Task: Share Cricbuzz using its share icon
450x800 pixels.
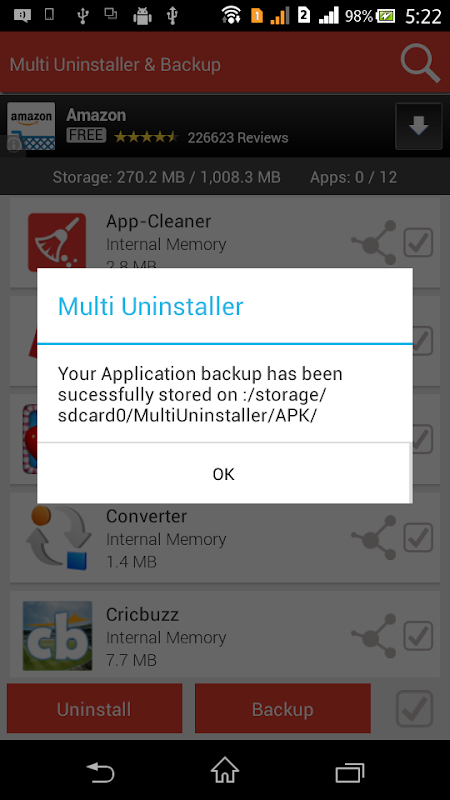Action: [374, 636]
